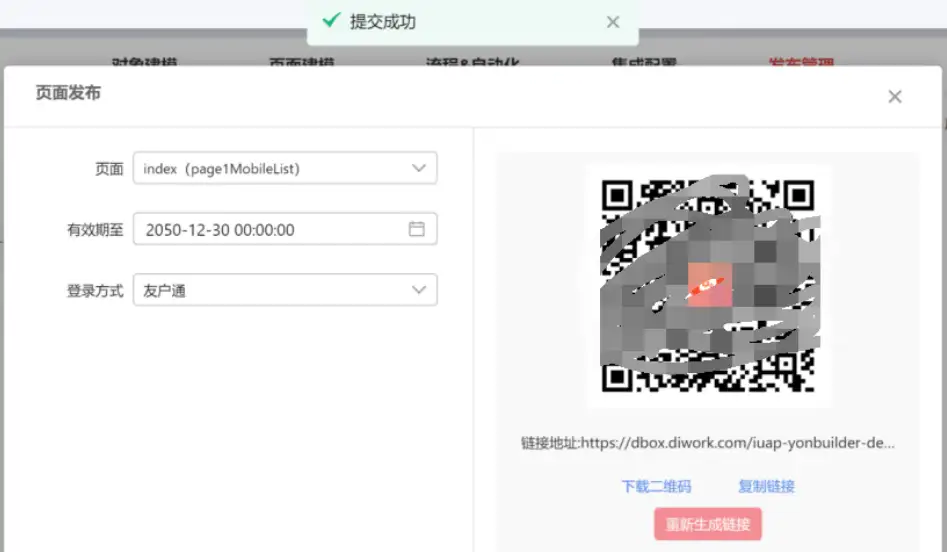Click the QR code image

click(x=709, y=286)
